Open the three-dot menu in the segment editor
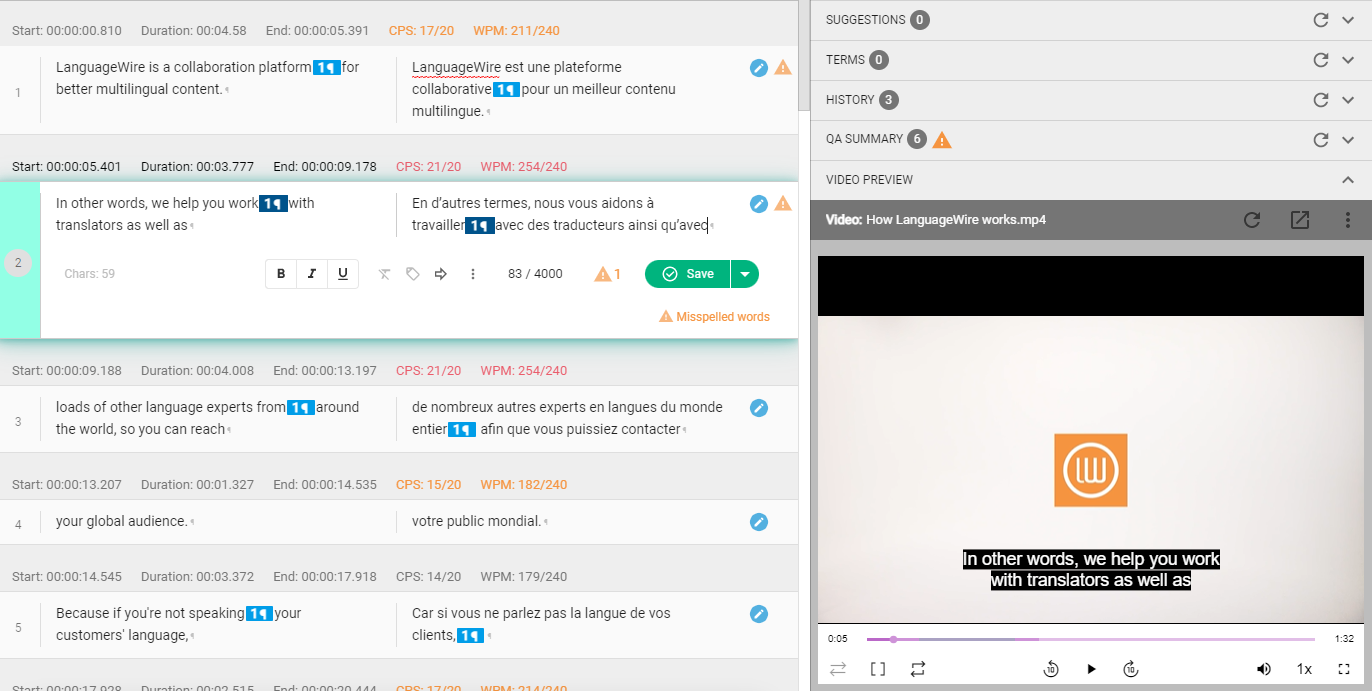Viewport: 1372px width, 691px height. 472,273
